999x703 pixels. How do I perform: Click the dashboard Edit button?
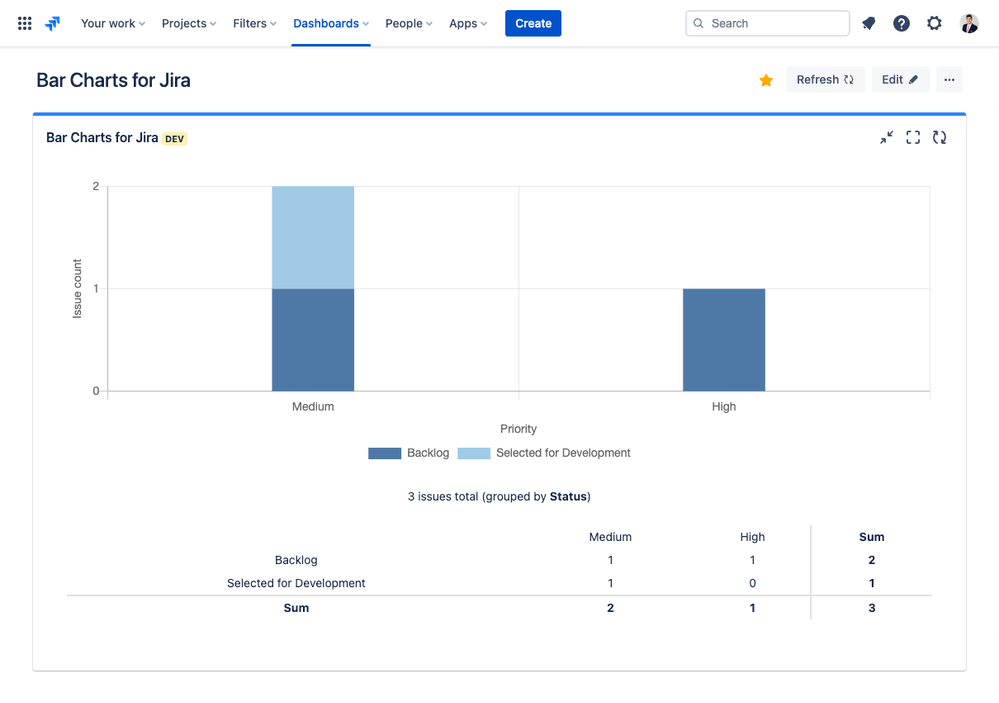[x=900, y=80]
